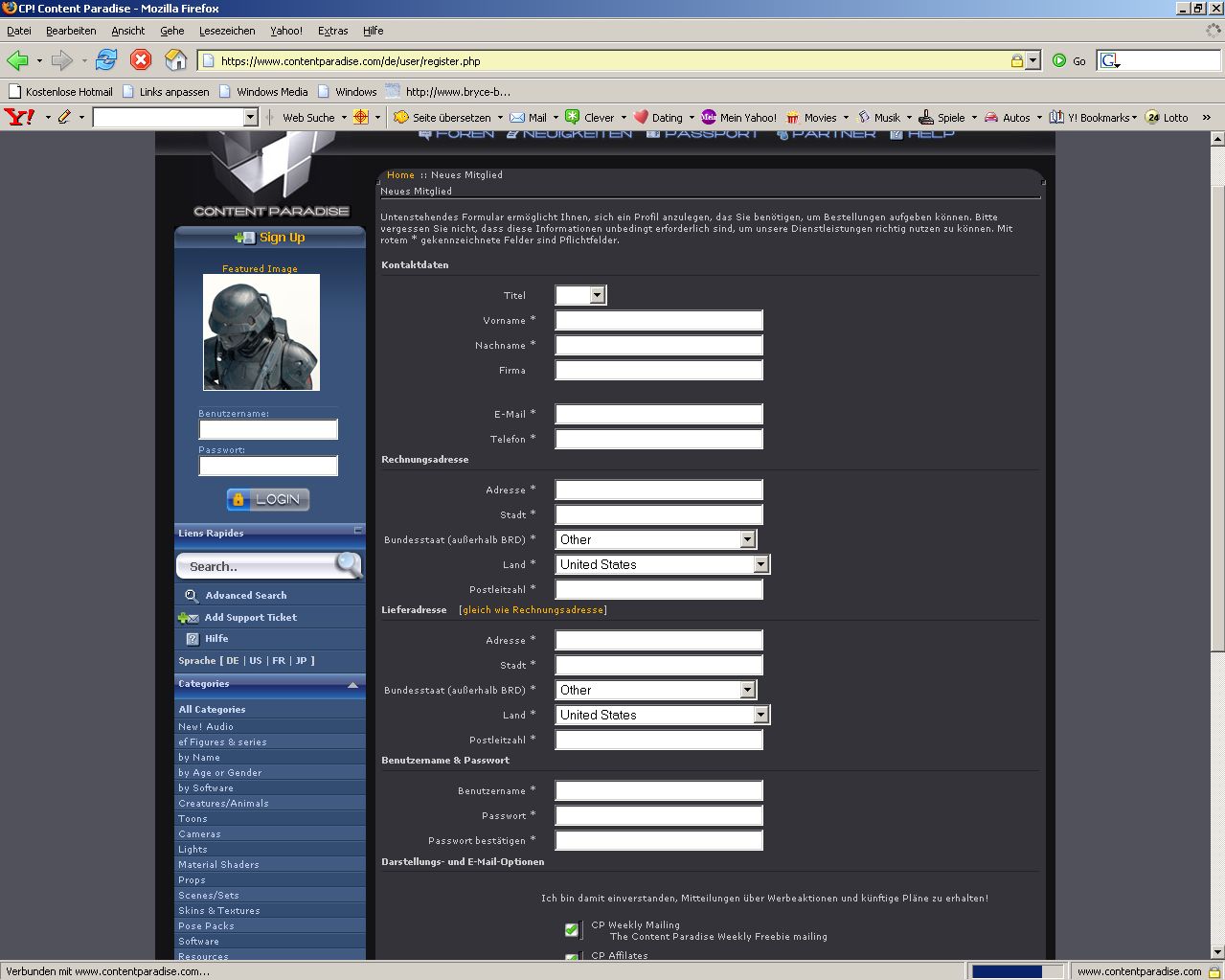Stop loading with the red X icon
This screenshot has height=980, width=1225.
click(141, 60)
